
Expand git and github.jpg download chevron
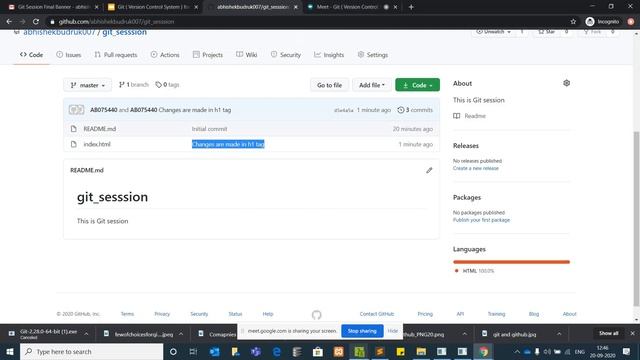tap(559, 334)
